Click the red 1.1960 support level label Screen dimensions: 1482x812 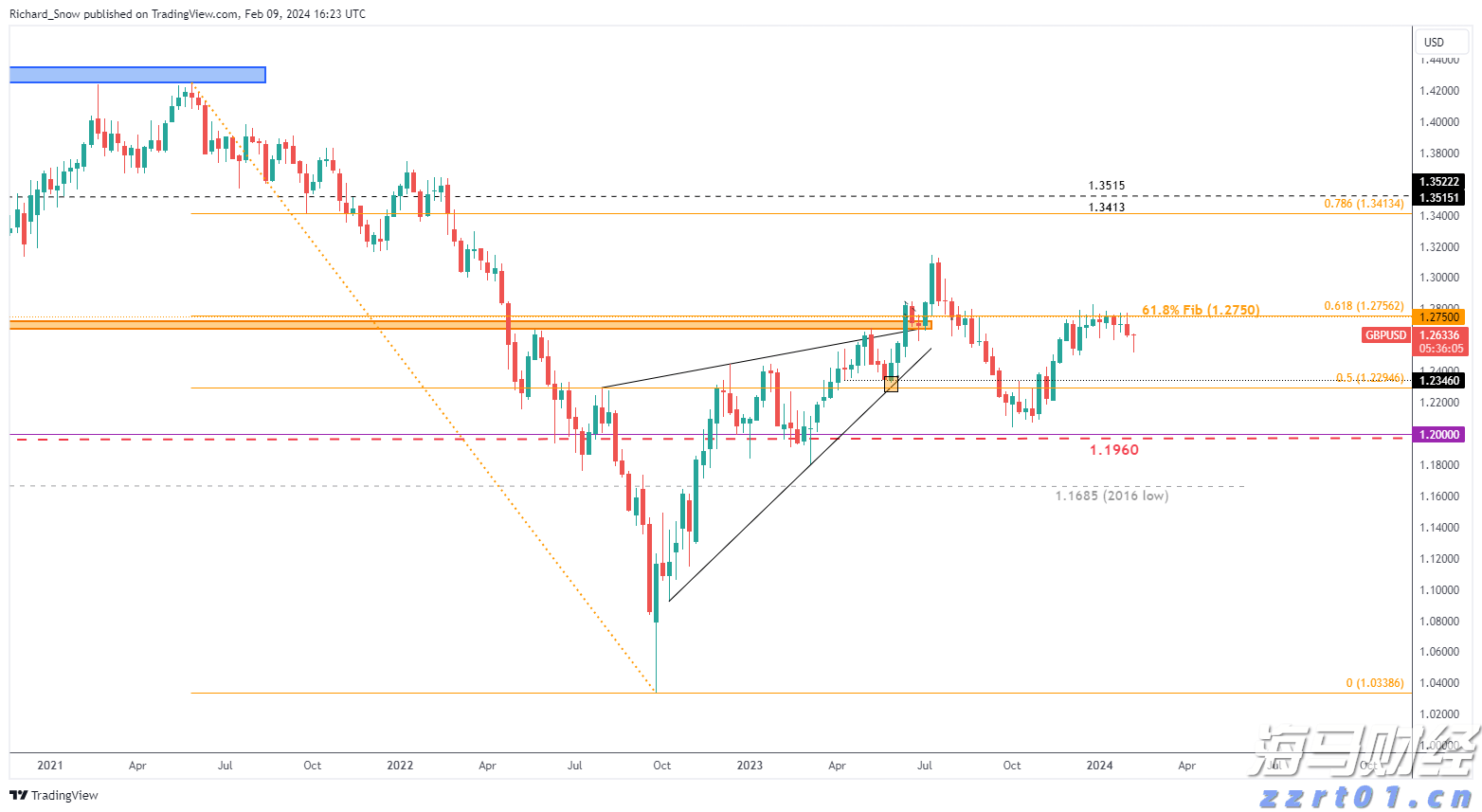click(x=1113, y=449)
